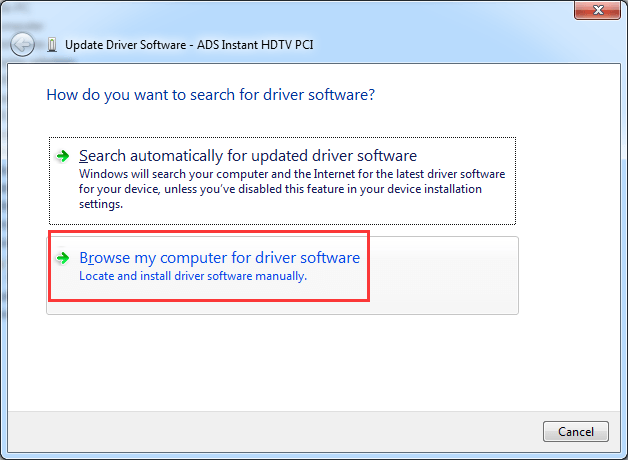This screenshot has height=460, width=628.
Task: Click the empty white space below both options
Action: (x=300, y=360)
